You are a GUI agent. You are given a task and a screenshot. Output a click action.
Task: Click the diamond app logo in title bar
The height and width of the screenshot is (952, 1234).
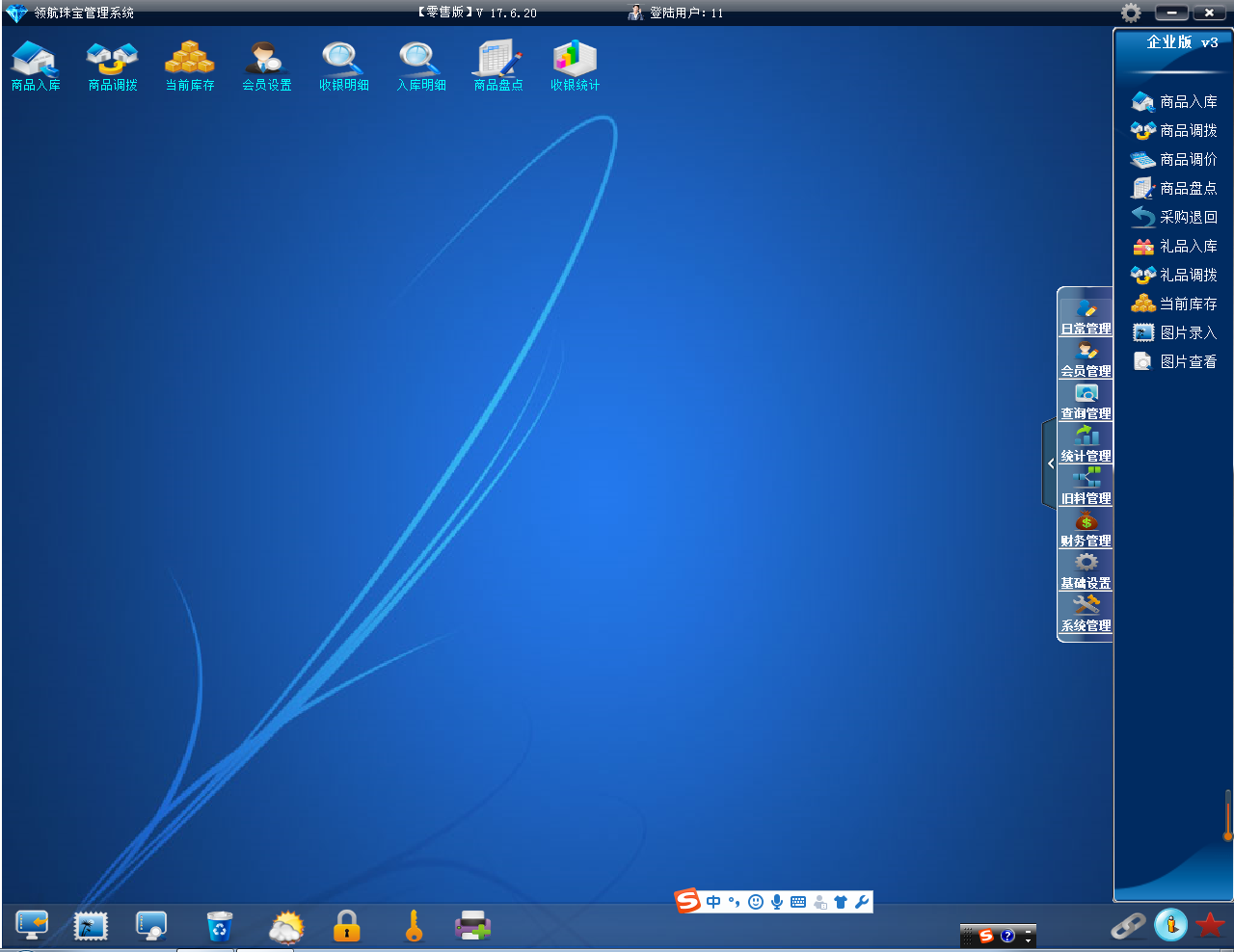(x=16, y=13)
